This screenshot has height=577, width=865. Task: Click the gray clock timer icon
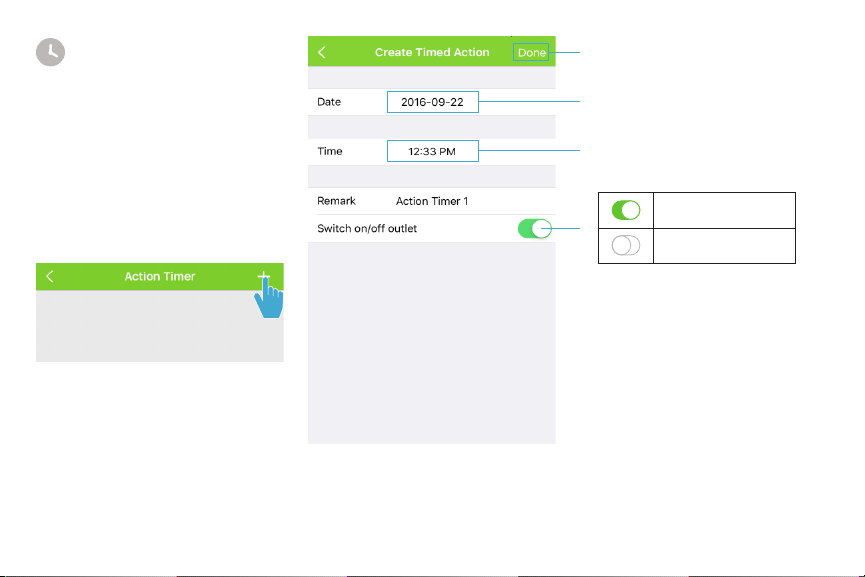[50, 52]
